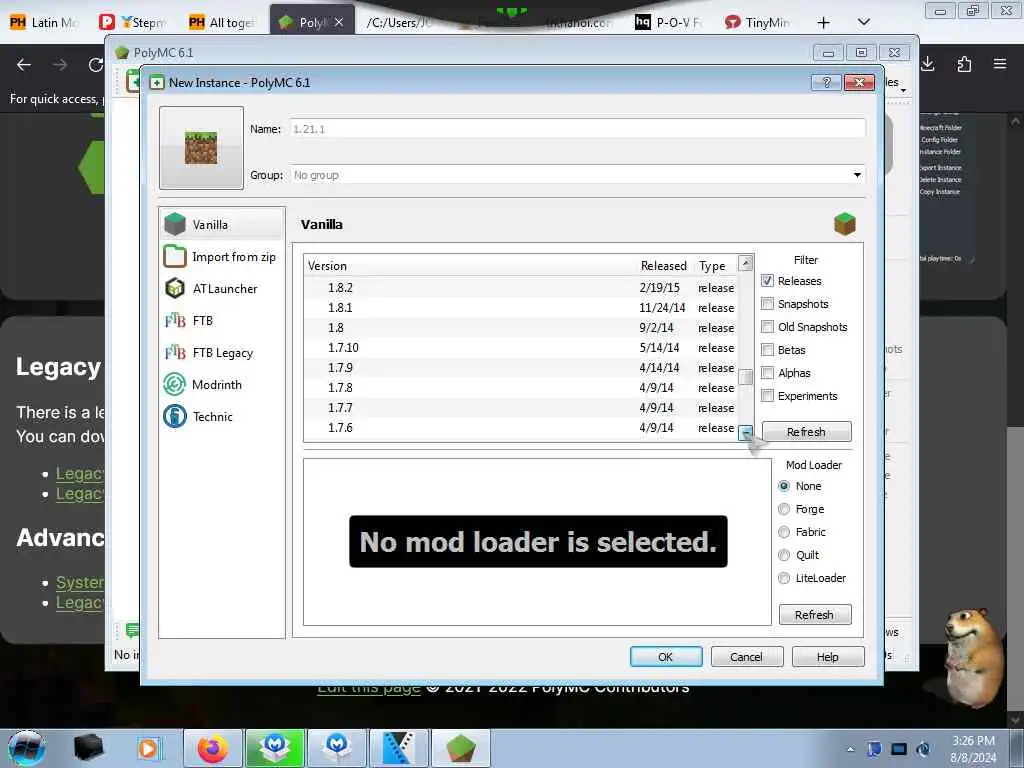Image resolution: width=1024 pixels, height=768 pixels.
Task: Open the browser hamburger menu
Action: point(1000,64)
